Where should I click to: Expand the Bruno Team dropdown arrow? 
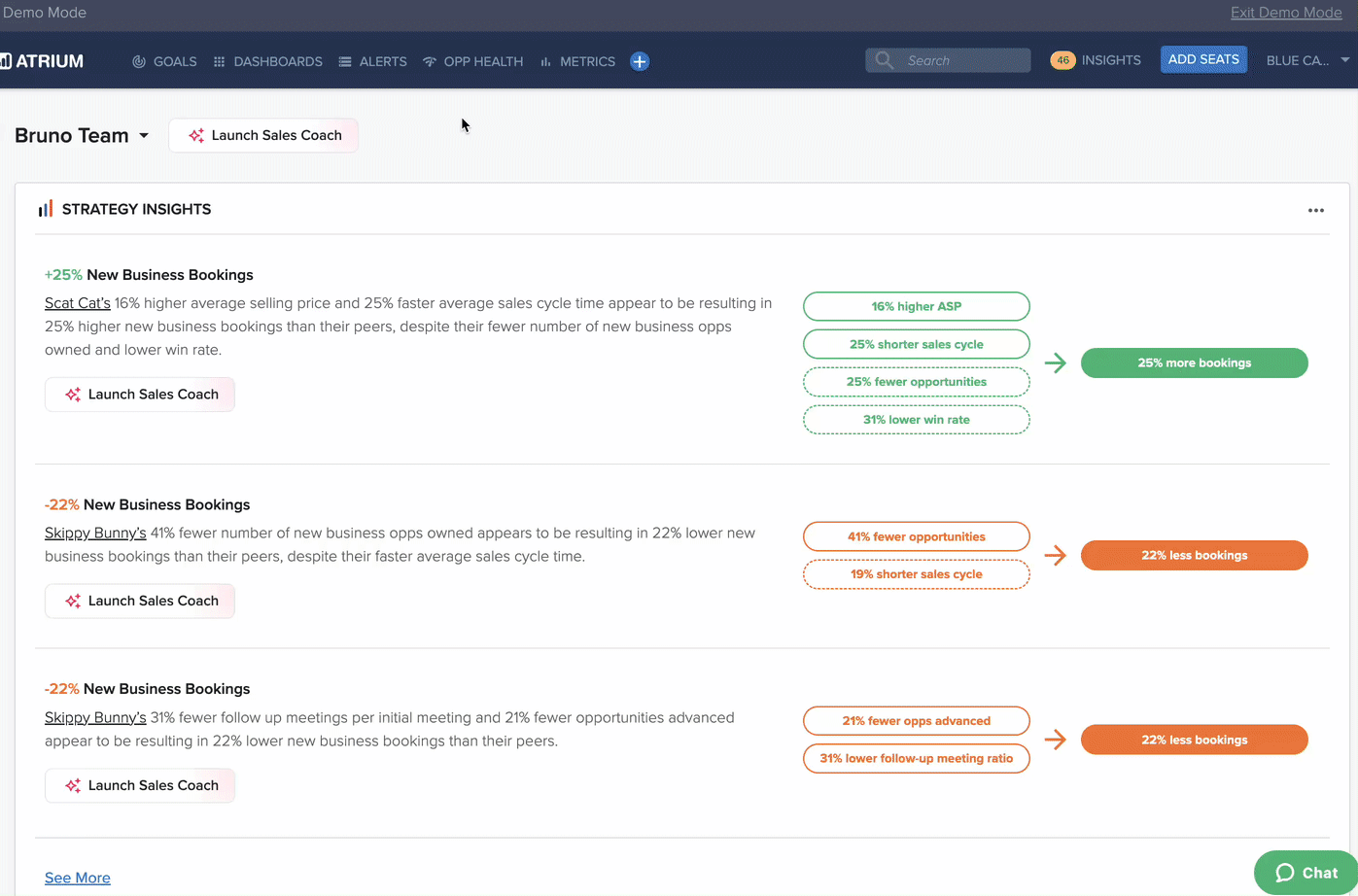point(144,136)
